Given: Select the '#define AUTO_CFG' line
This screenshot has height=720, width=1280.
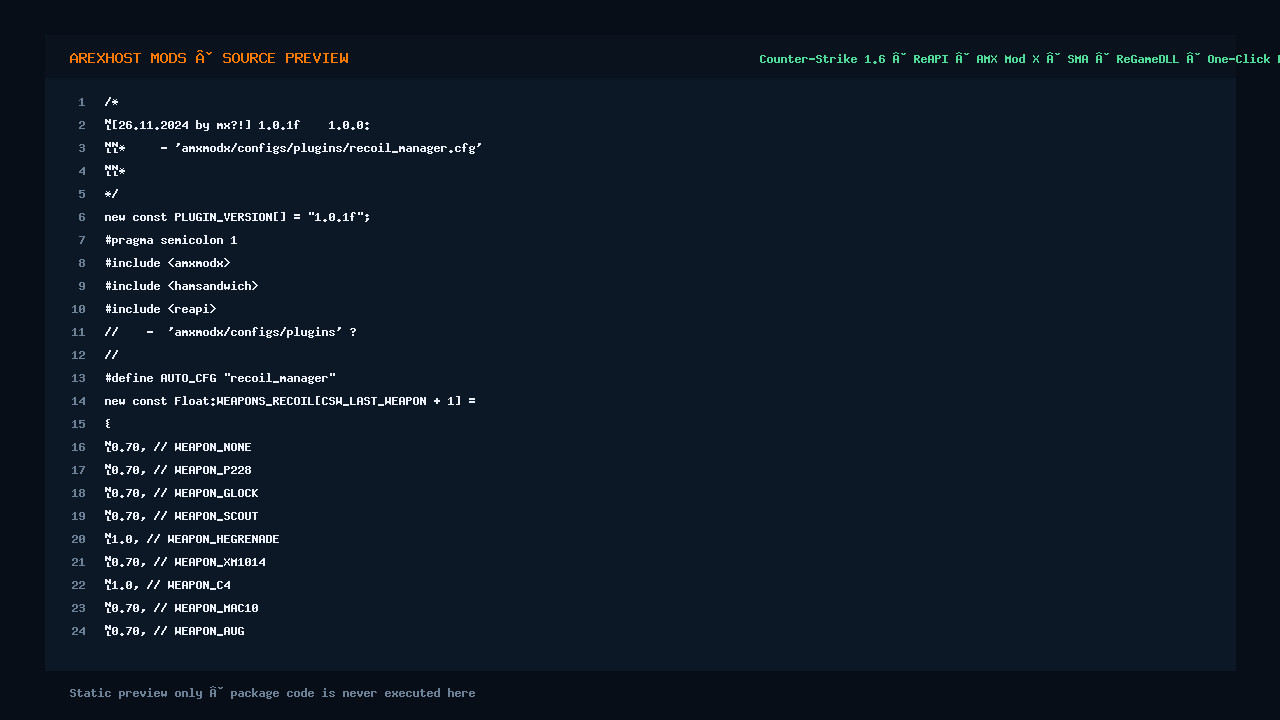Looking at the screenshot, I should click(x=220, y=378).
